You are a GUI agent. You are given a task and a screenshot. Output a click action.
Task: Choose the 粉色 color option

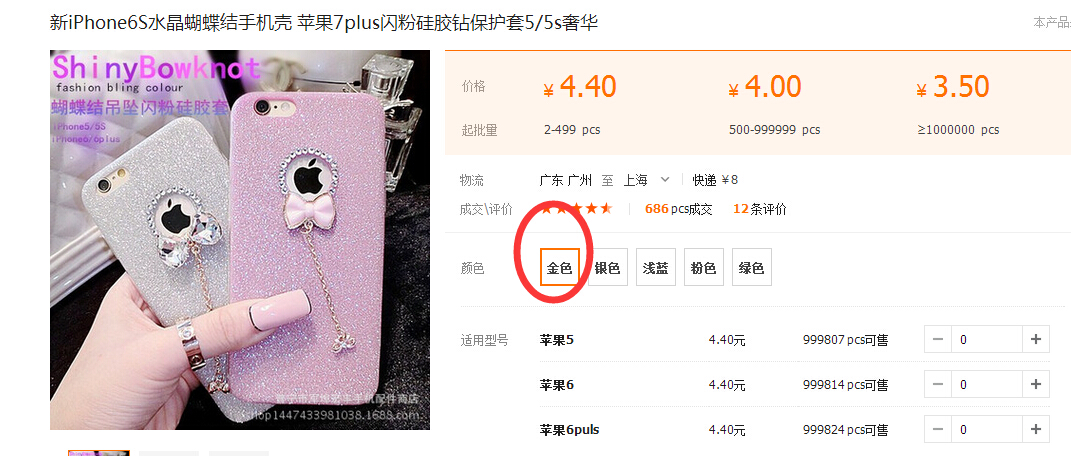click(x=704, y=267)
